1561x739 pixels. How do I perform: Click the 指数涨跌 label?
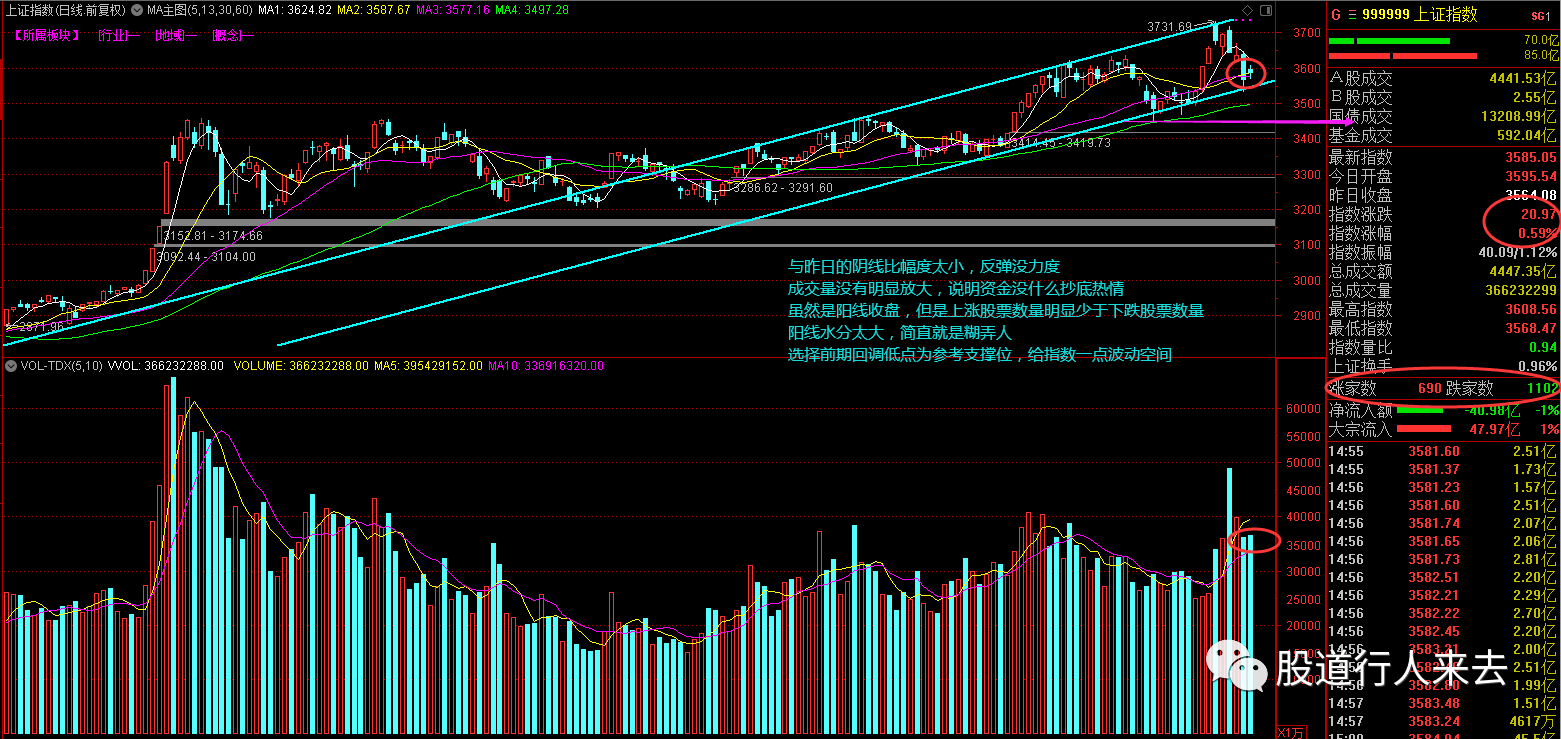1360,214
